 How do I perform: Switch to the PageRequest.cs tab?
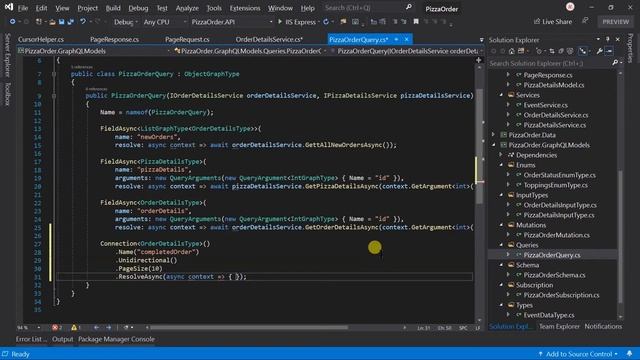point(187,39)
